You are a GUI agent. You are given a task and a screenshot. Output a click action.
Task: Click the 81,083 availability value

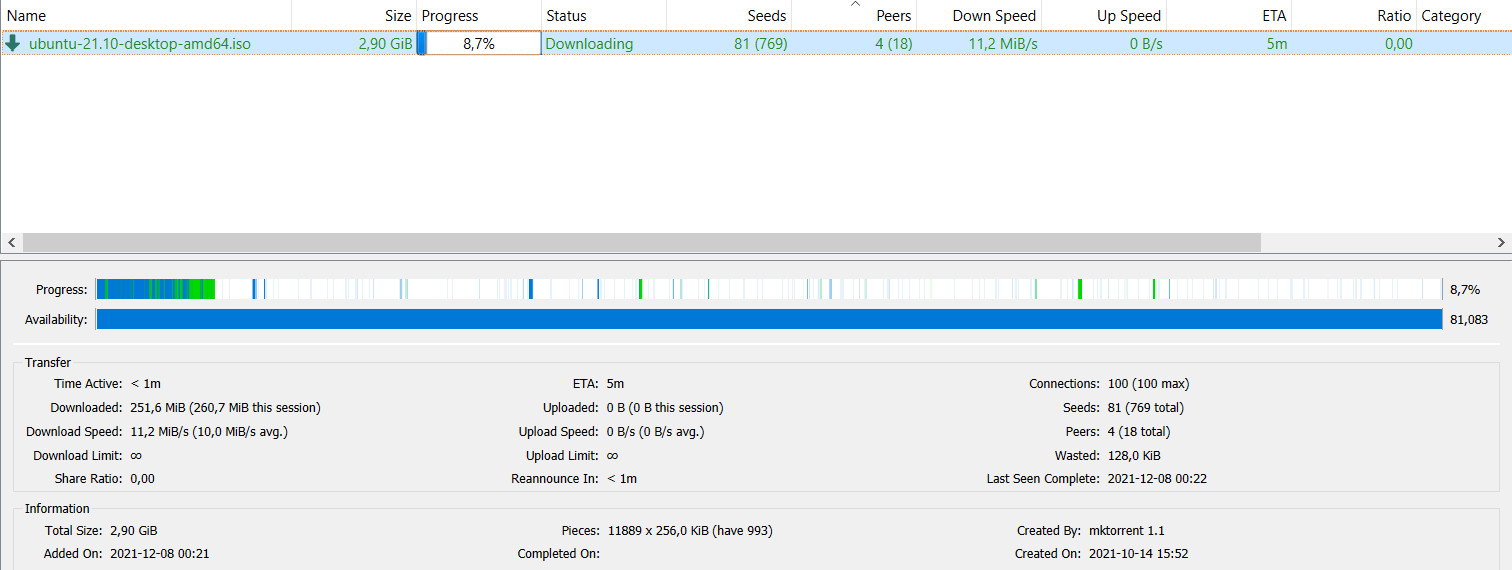1468,320
